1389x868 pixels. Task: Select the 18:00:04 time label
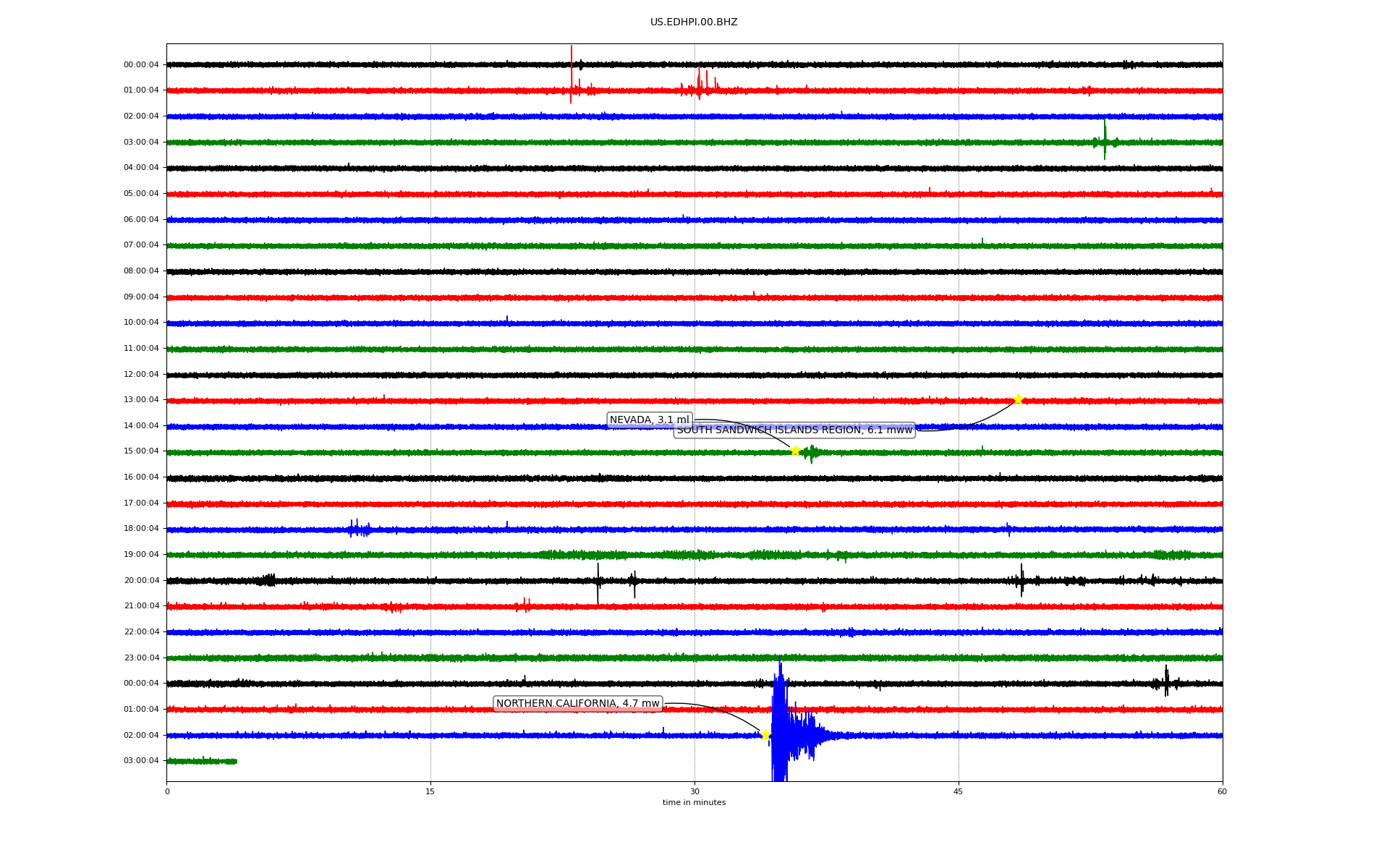[x=141, y=529]
